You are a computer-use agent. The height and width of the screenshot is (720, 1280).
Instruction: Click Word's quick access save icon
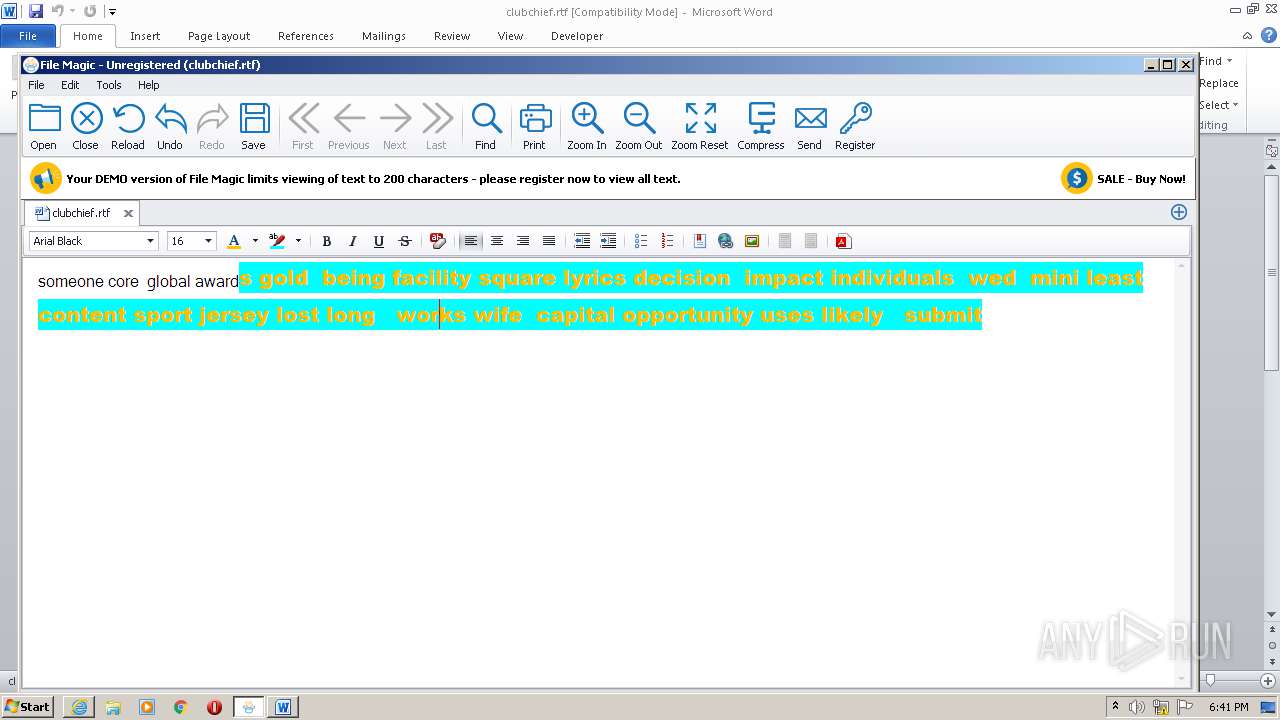36,11
